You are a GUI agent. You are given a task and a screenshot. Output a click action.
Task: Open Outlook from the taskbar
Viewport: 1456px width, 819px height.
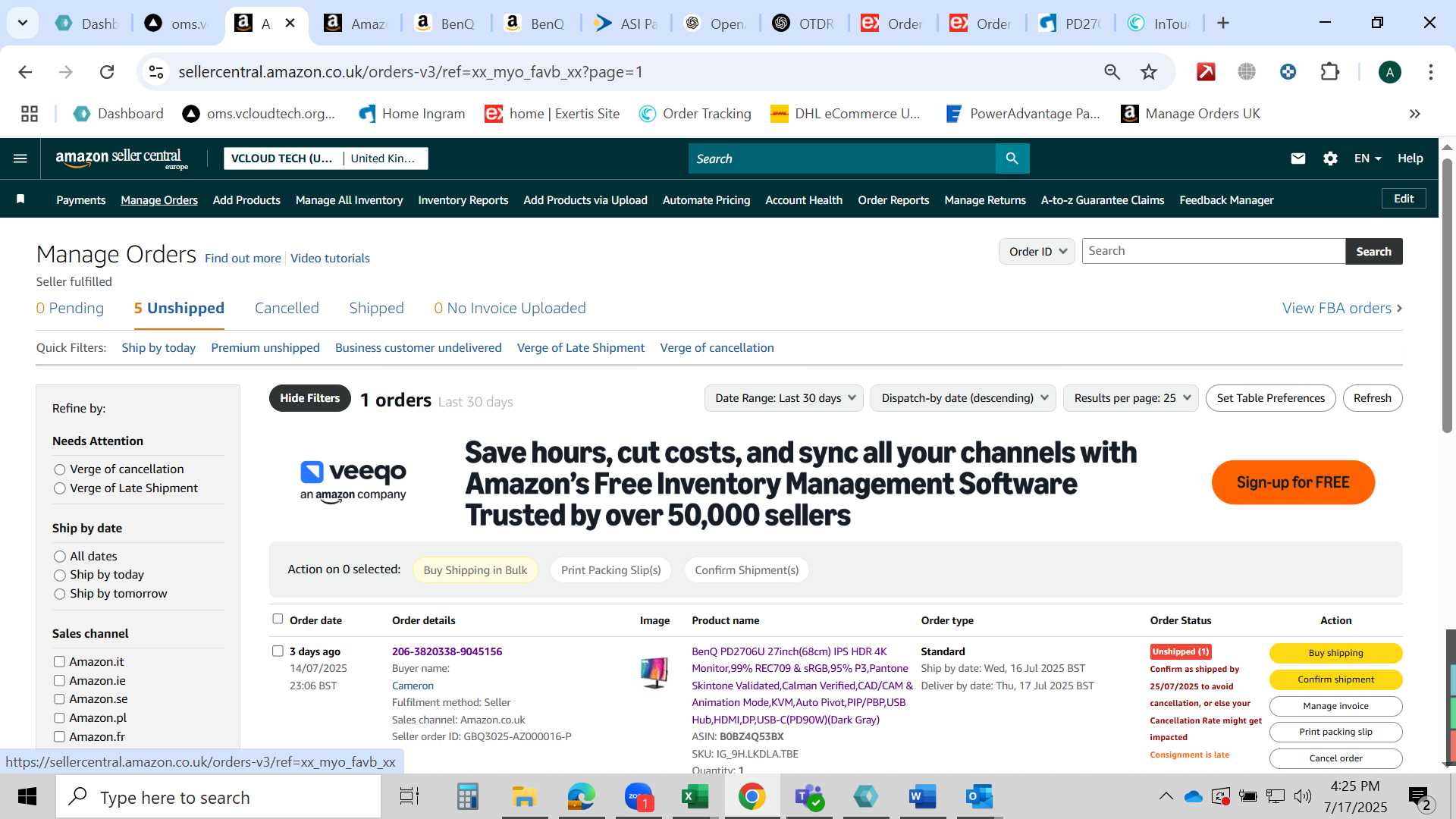click(x=979, y=797)
